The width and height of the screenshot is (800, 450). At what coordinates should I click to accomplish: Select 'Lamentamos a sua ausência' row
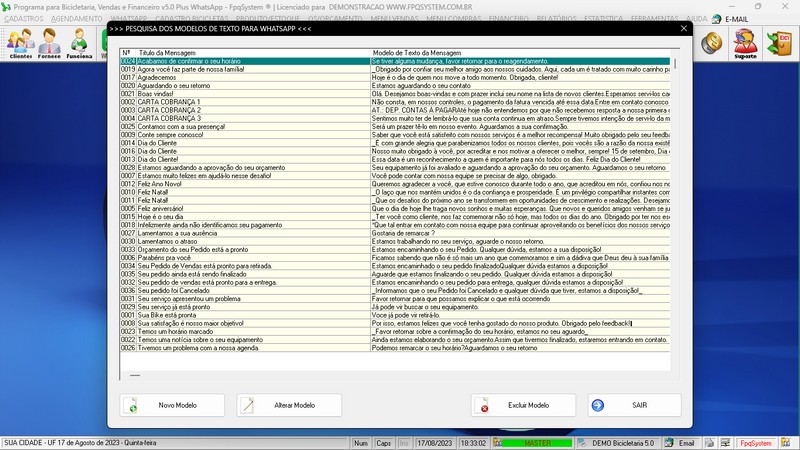tap(395, 233)
